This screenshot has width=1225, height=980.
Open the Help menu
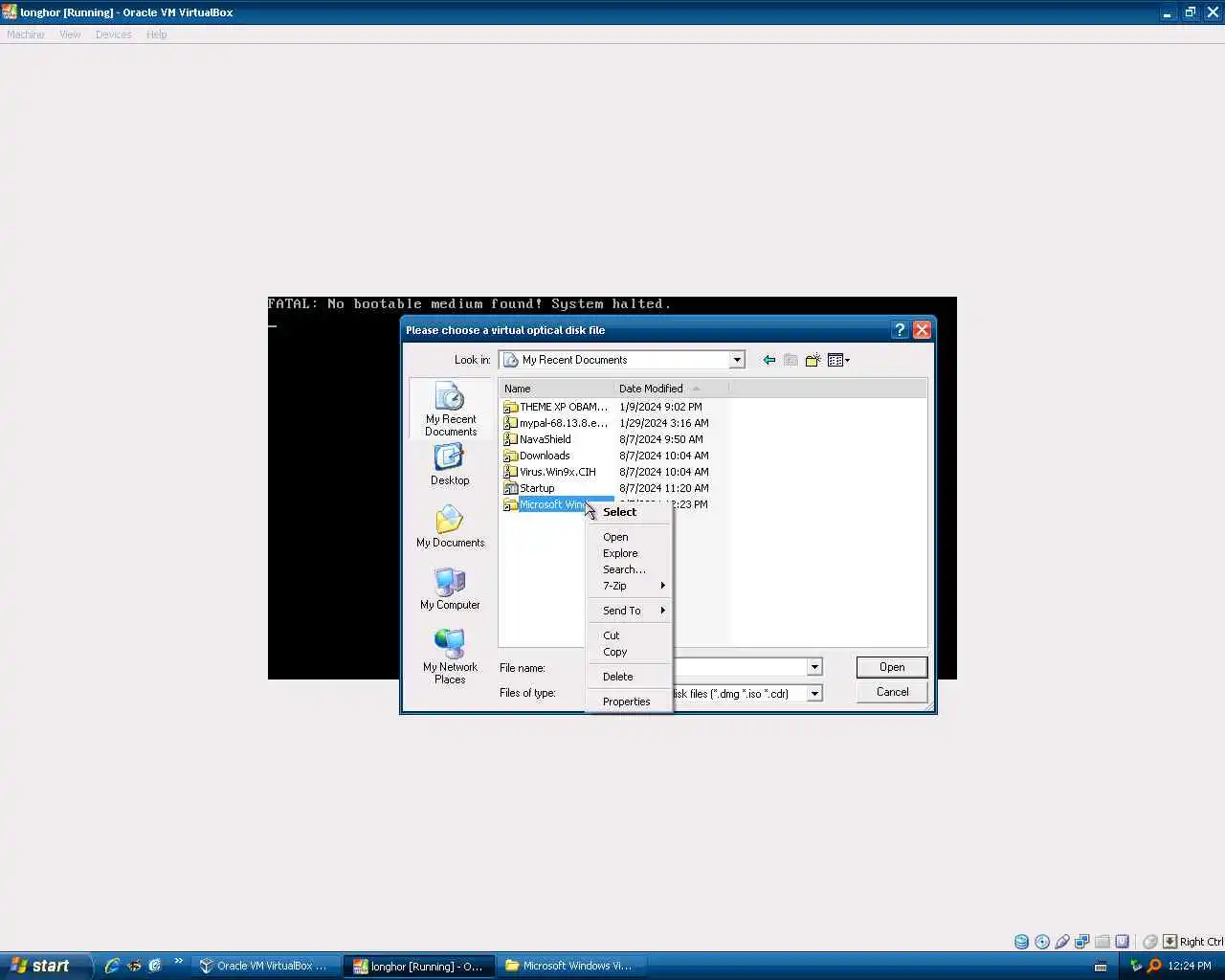(157, 34)
